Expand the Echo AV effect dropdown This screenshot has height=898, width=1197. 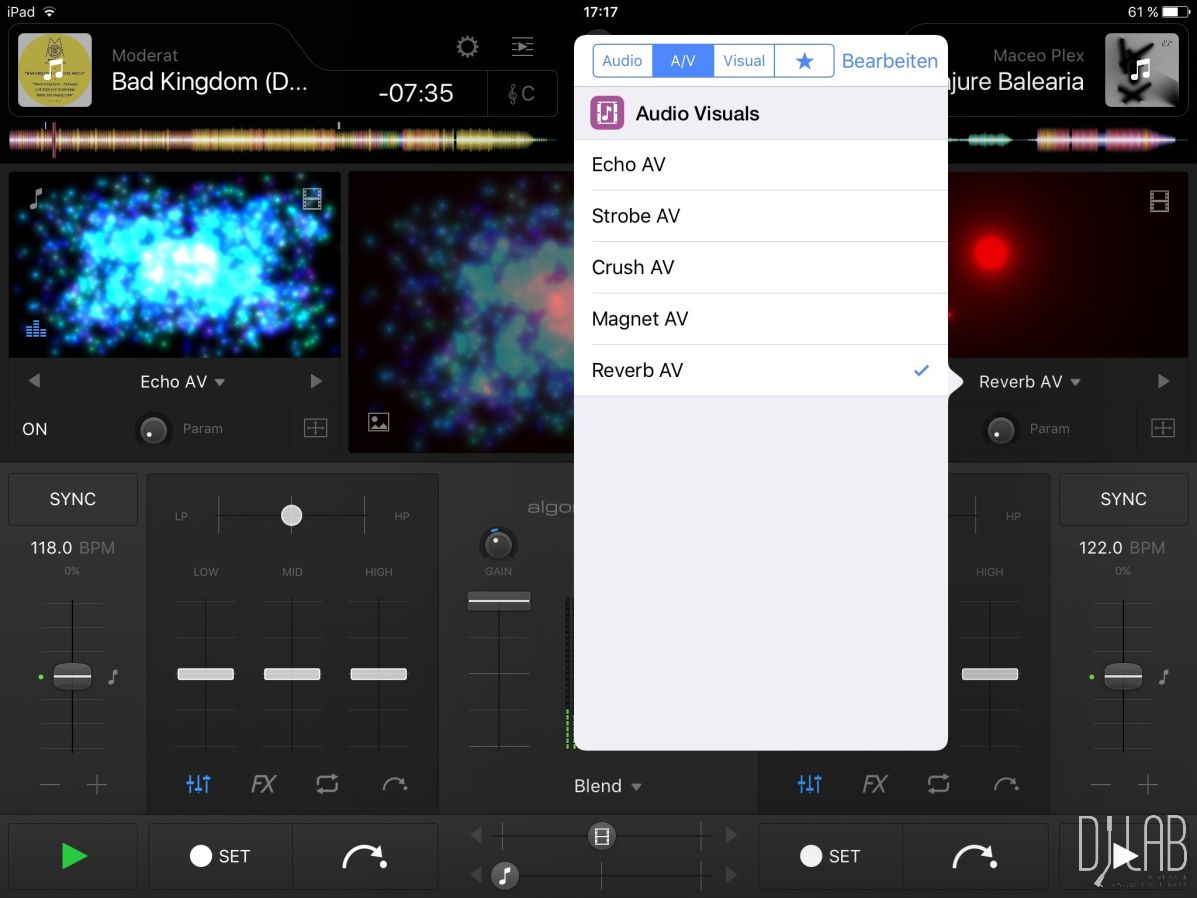point(182,382)
